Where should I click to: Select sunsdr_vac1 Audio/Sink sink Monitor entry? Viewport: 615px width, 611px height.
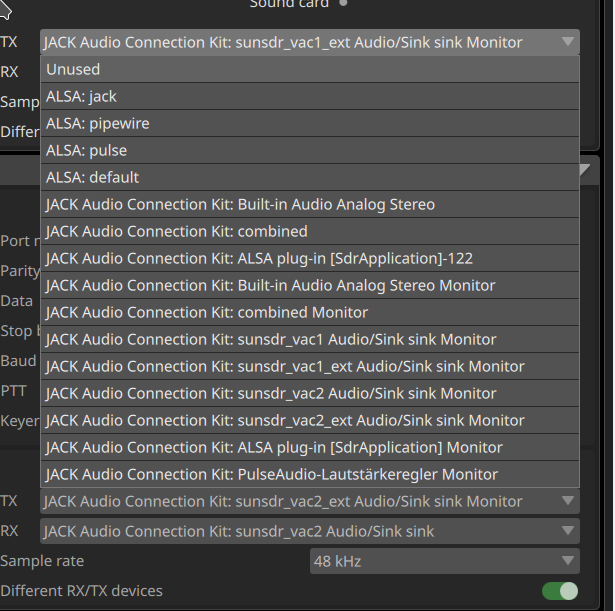tap(310, 340)
